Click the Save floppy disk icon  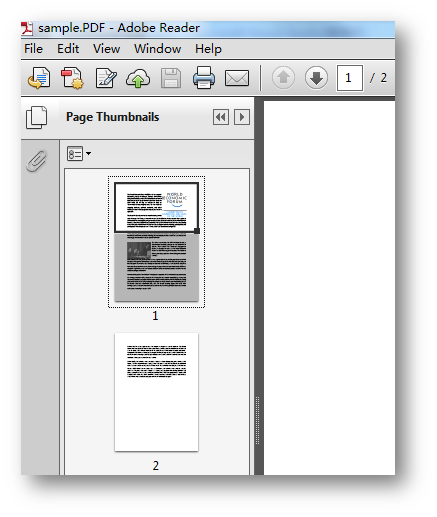point(171,78)
